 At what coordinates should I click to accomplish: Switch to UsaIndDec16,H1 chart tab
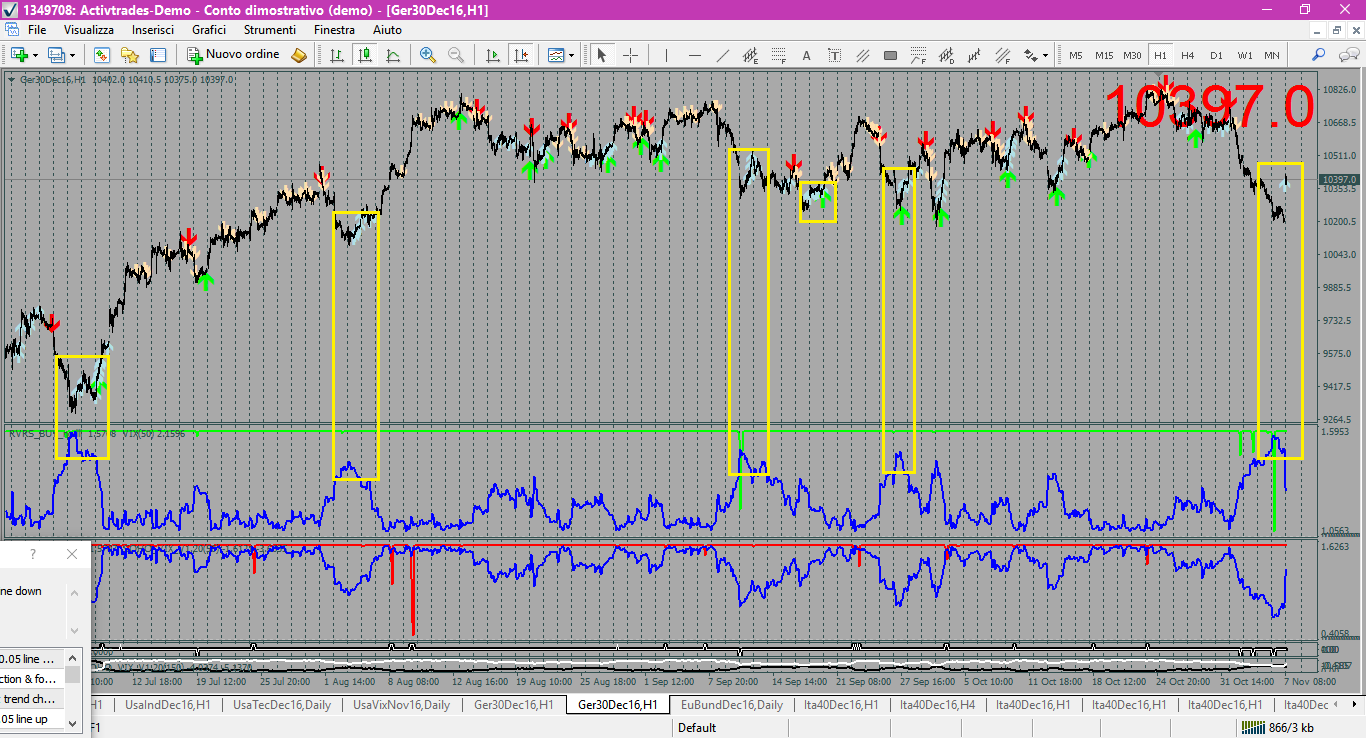[x=167, y=705]
